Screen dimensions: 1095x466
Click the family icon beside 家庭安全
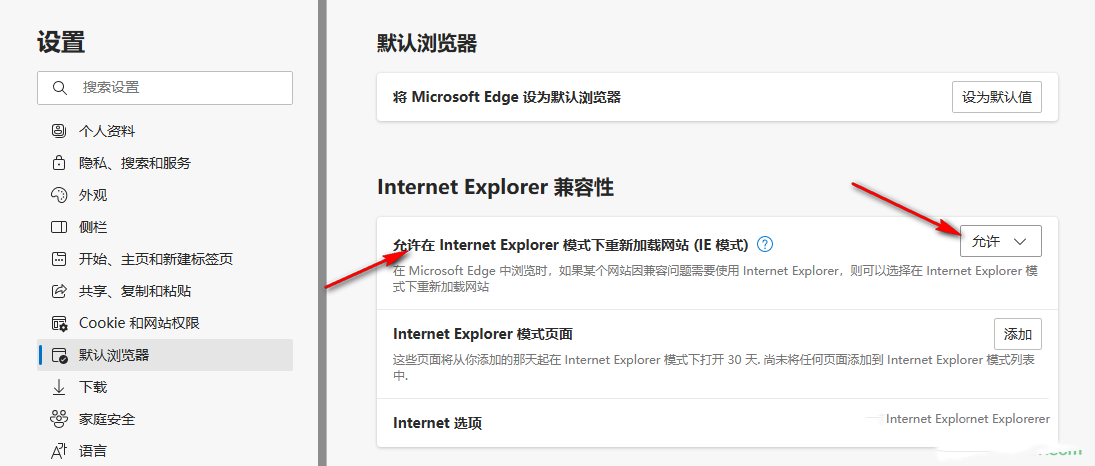[x=59, y=419]
